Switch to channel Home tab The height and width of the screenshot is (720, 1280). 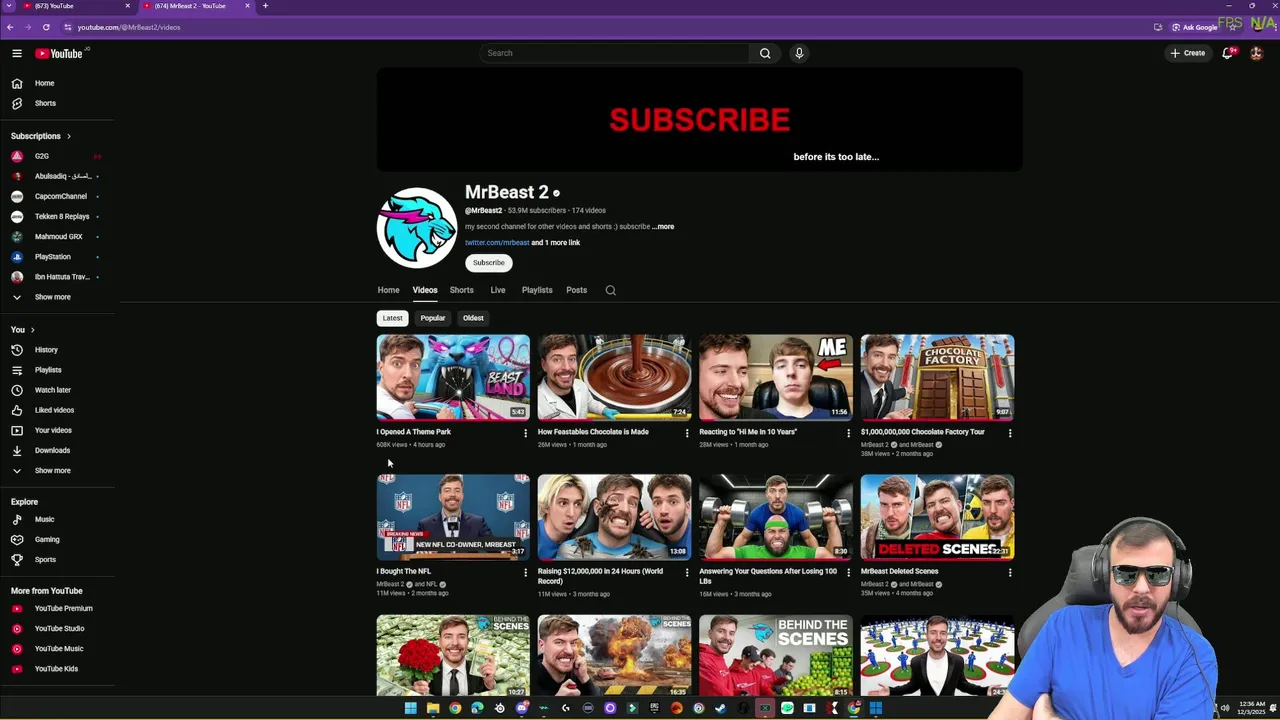[x=388, y=290]
